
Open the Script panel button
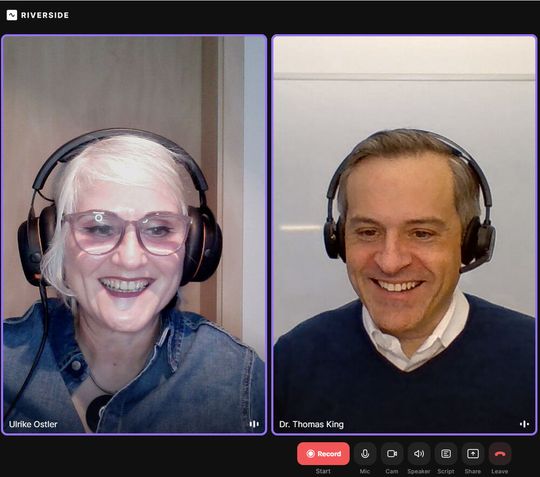(446, 454)
